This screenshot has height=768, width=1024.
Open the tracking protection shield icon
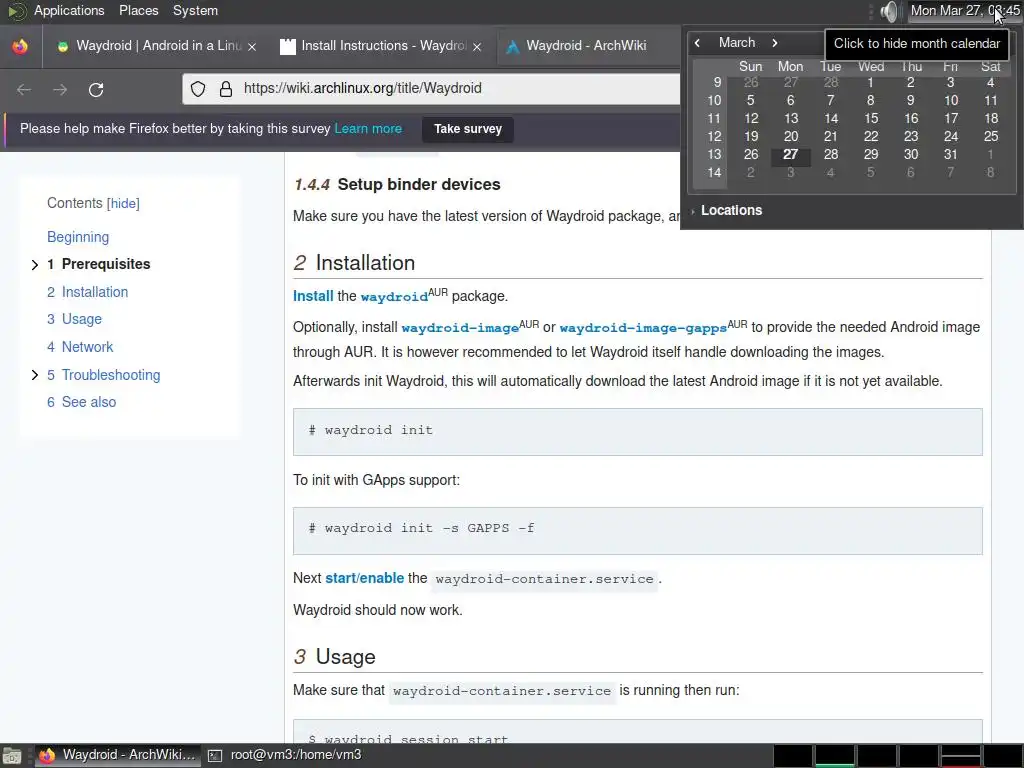(198, 89)
